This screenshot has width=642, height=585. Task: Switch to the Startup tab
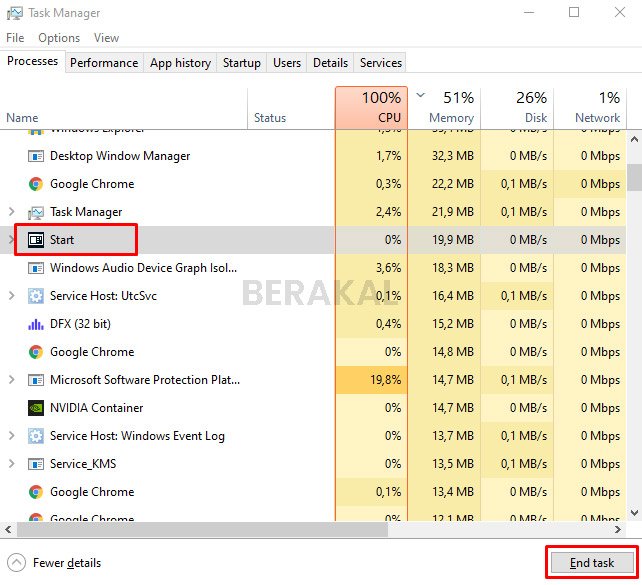tap(242, 63)
